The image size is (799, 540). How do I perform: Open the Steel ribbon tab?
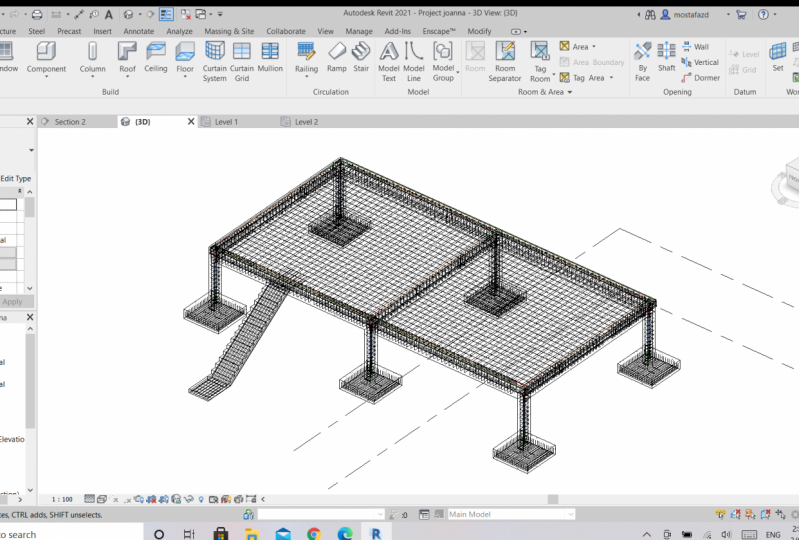point(37,31)
